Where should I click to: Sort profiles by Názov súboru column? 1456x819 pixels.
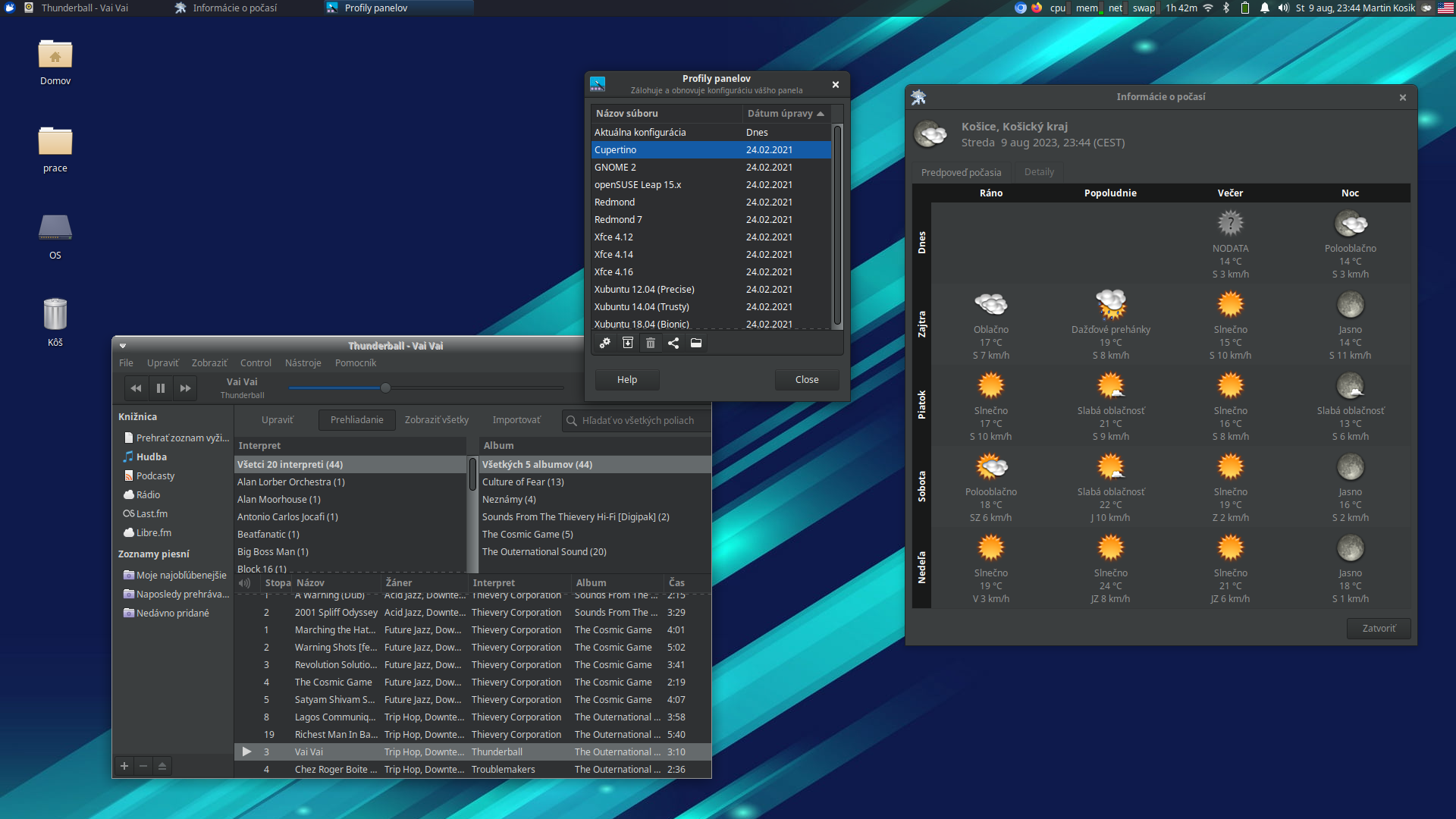point(667,113)
